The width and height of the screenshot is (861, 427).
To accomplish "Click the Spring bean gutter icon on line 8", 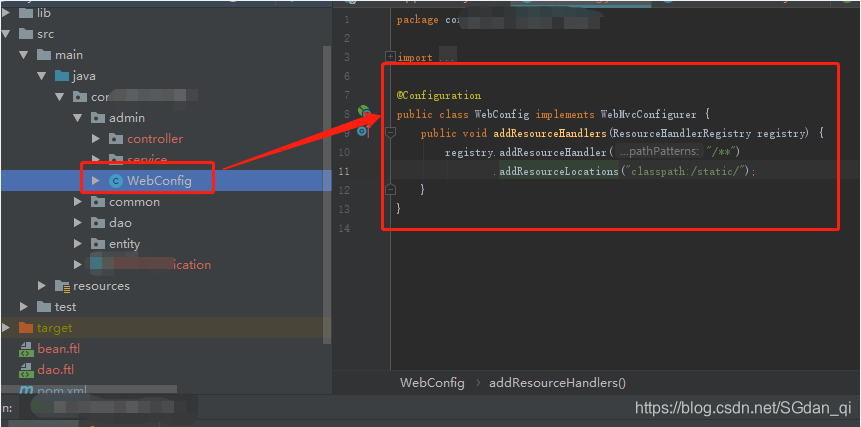I will (364, 111).
